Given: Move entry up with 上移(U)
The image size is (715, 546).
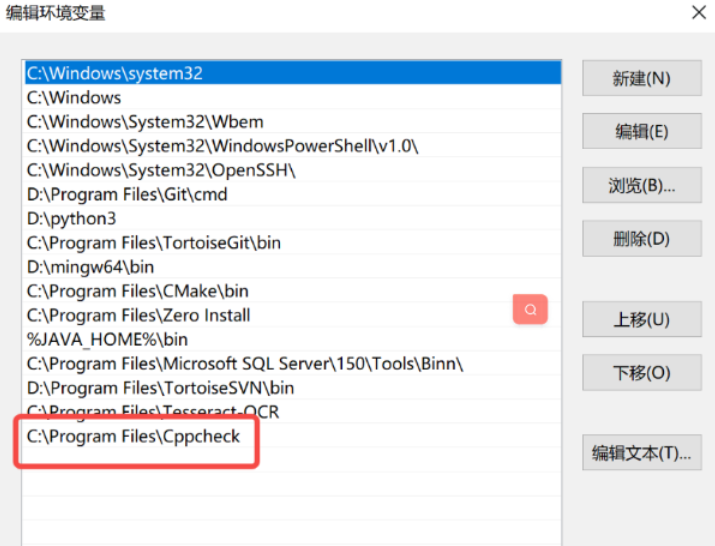Looking at the screenshot, I should click(x=642, y=319).
